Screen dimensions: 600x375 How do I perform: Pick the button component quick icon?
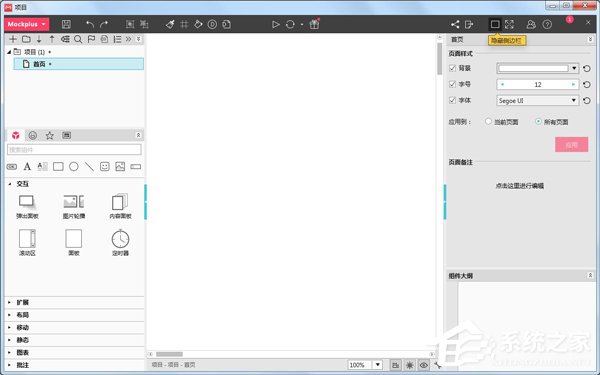point(12,166)
